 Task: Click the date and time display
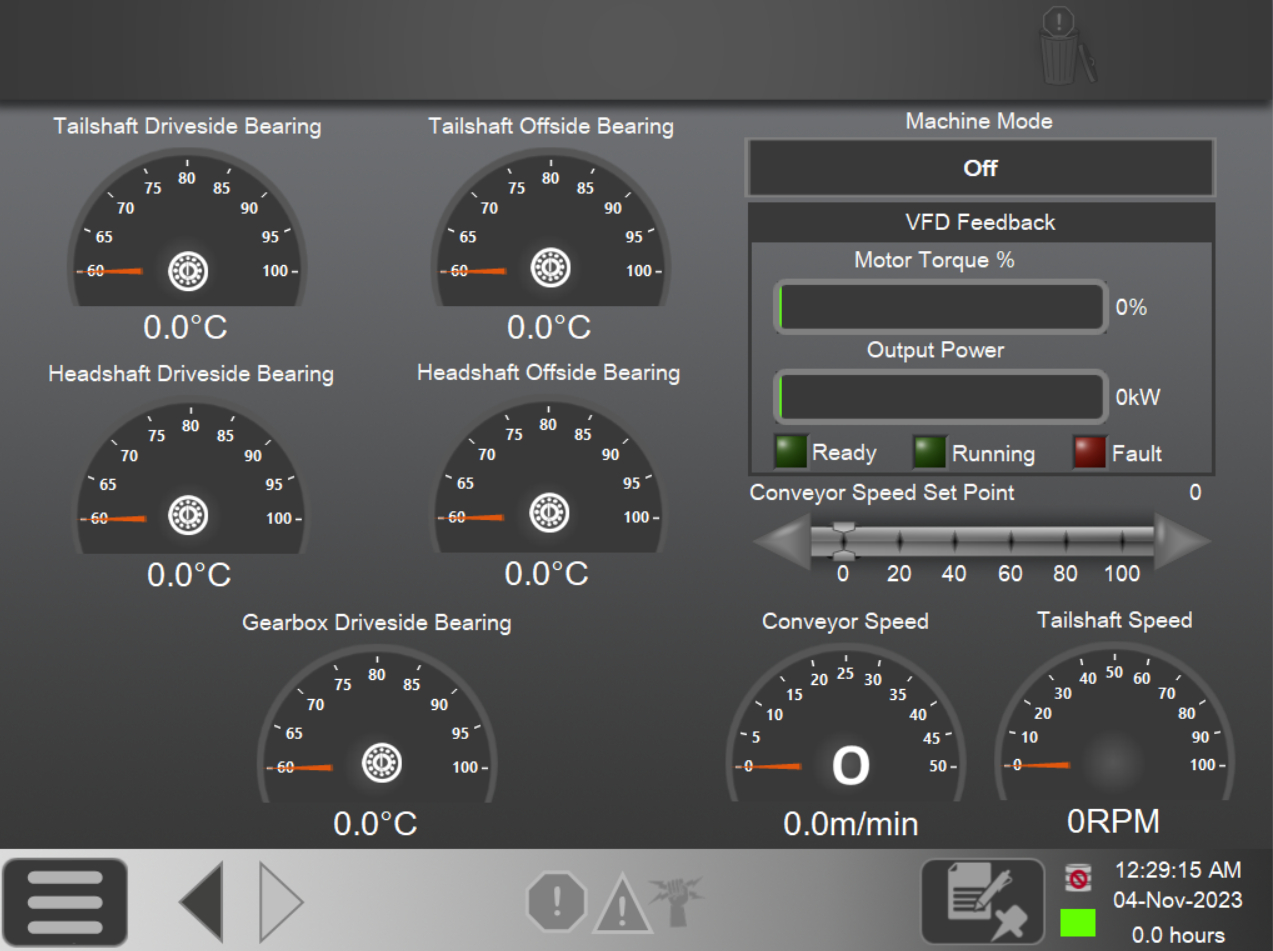1178,884
